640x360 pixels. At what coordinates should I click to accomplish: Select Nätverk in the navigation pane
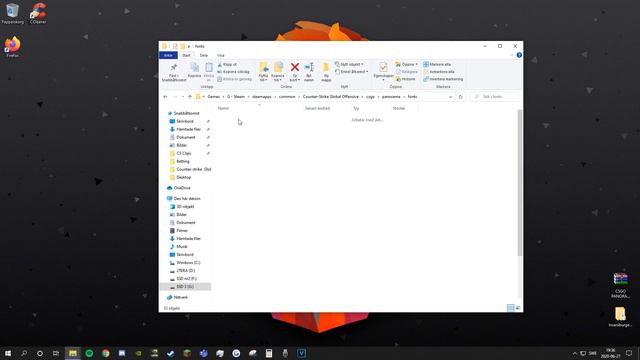[x=180, y=298]
